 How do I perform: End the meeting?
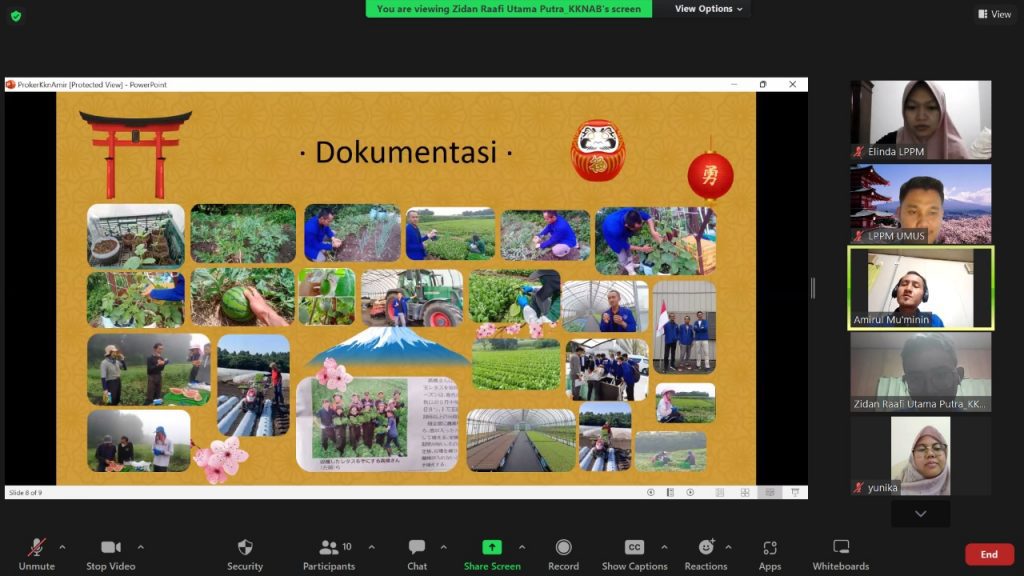pos(988,554)
